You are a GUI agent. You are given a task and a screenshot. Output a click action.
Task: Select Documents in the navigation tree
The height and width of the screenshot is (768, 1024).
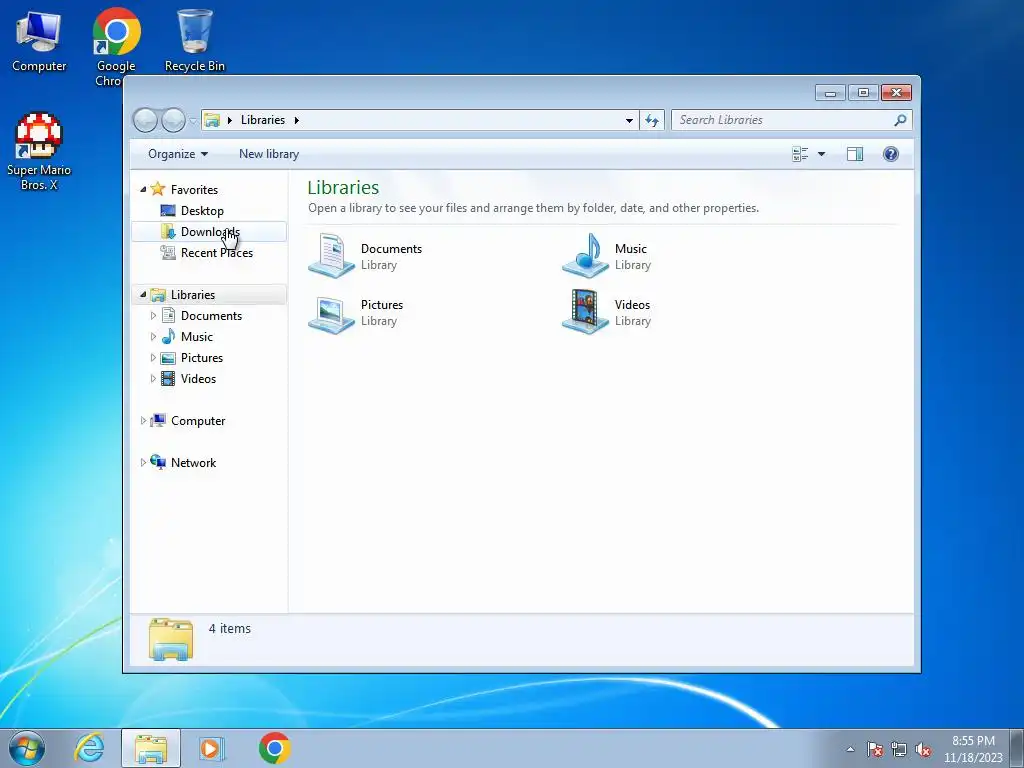(x=211, y=315)
